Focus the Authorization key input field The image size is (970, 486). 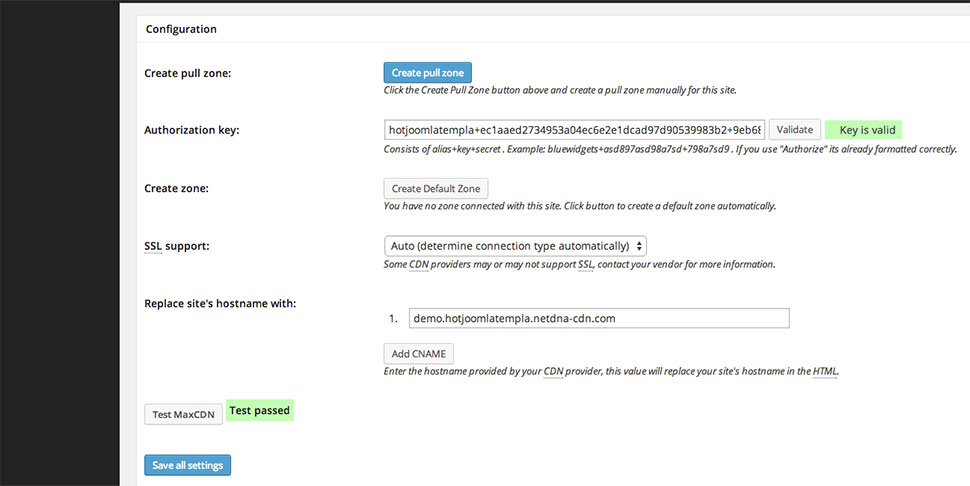click(x=574, y=130)
